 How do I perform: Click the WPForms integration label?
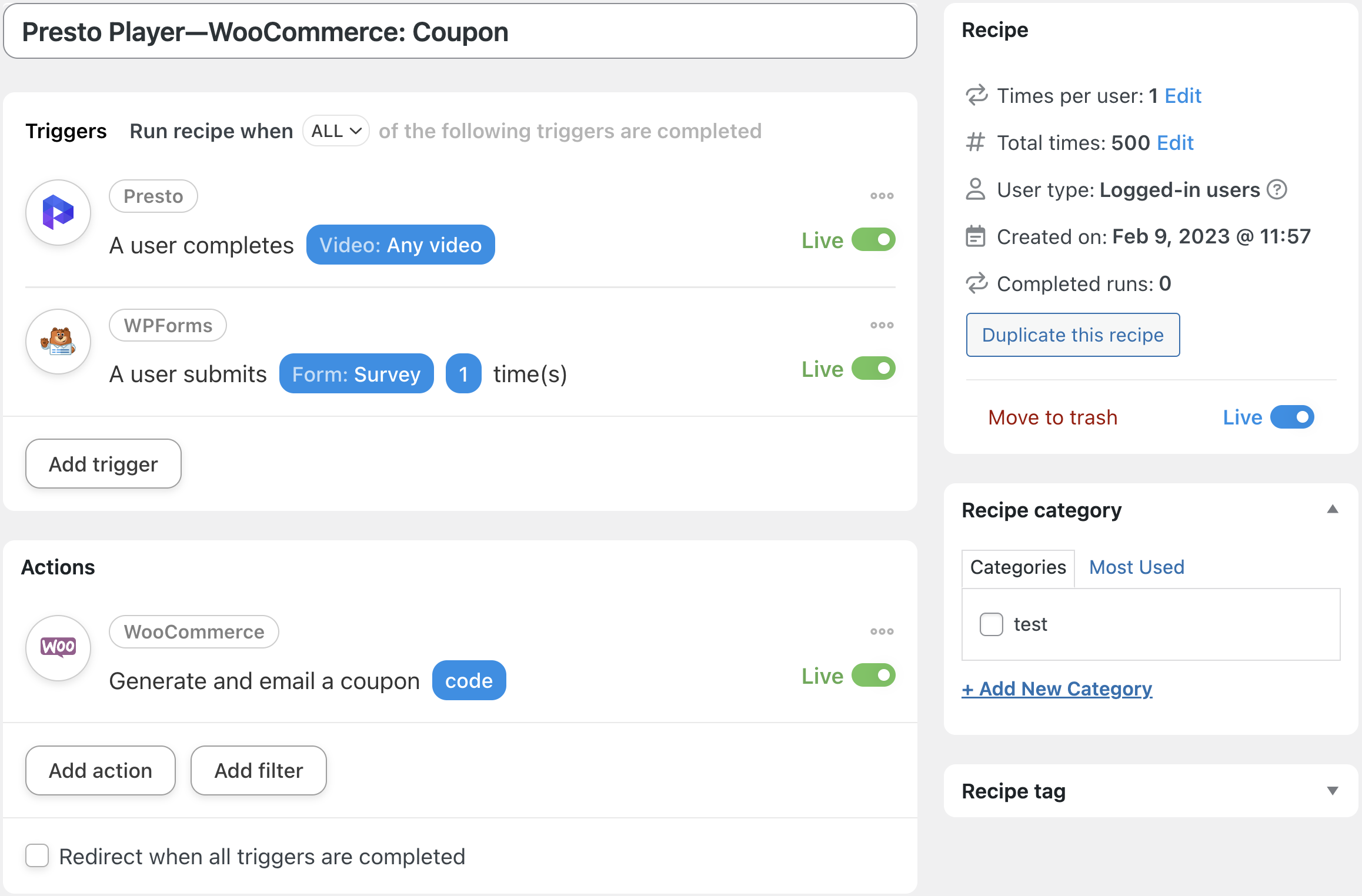coord(168,326)
